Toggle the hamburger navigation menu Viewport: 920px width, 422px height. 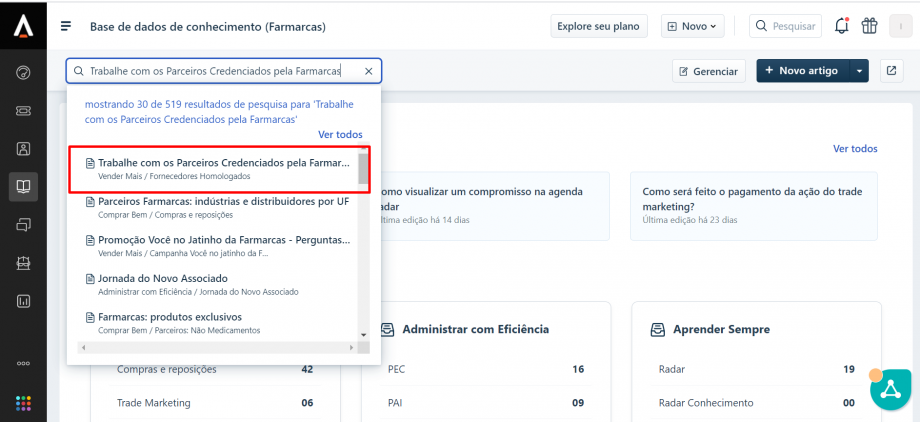[66, 26]
